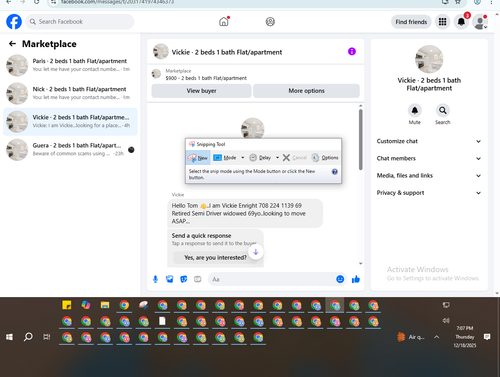The width and height of the screenshot is (500, 377).
Task: Attach a photo with the image icon
Action: (x=169, y=279)
